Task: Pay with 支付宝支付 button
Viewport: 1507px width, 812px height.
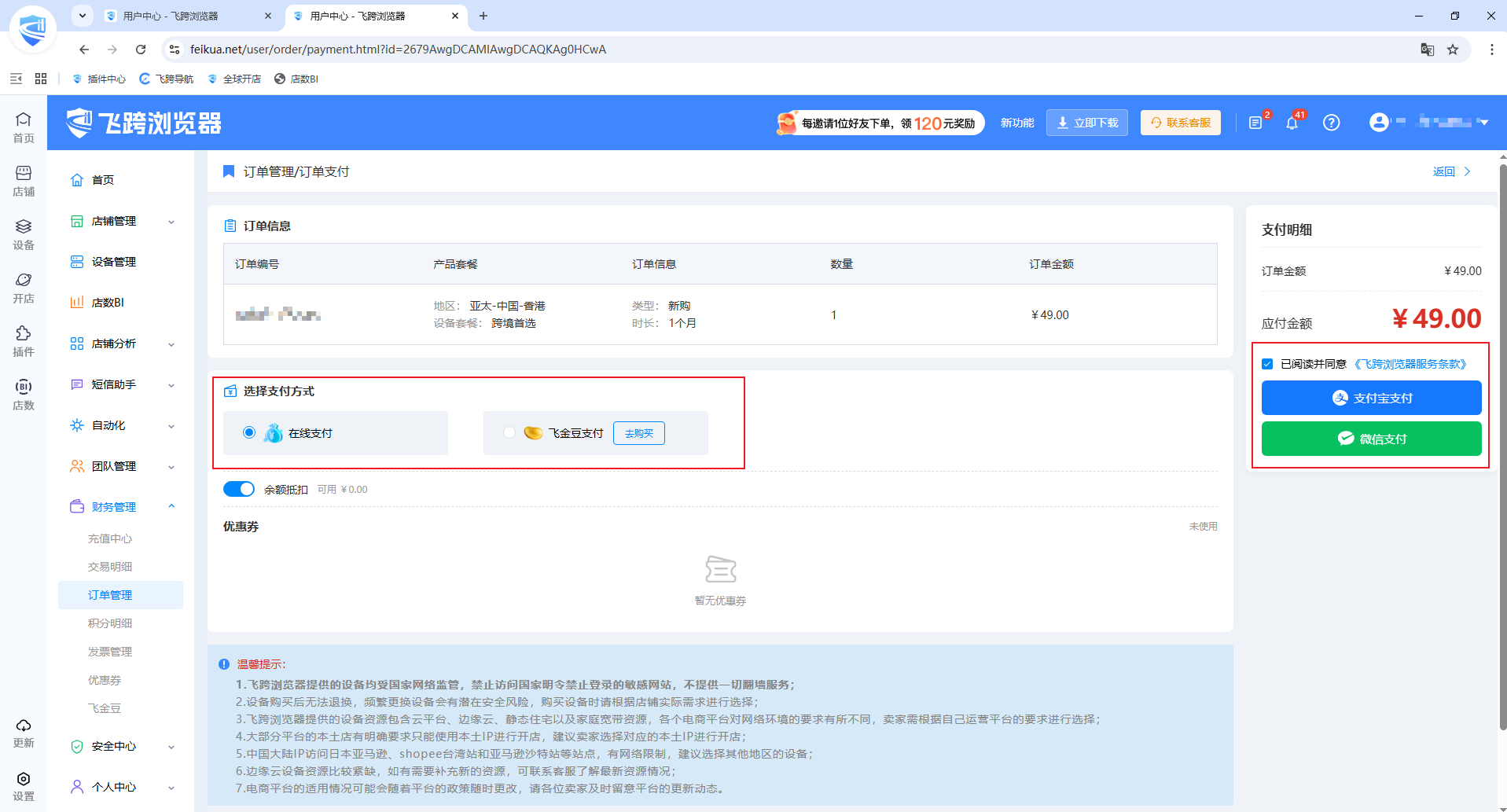Action: (x=1371, y=398)
